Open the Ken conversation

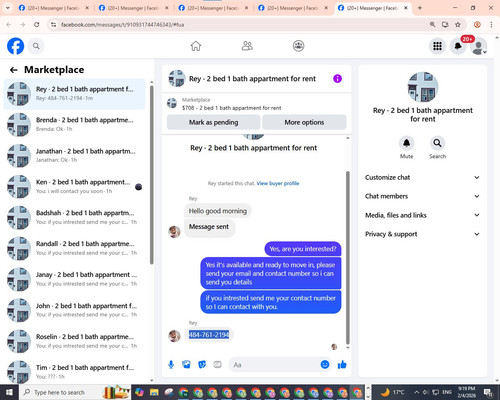[74, 187]
